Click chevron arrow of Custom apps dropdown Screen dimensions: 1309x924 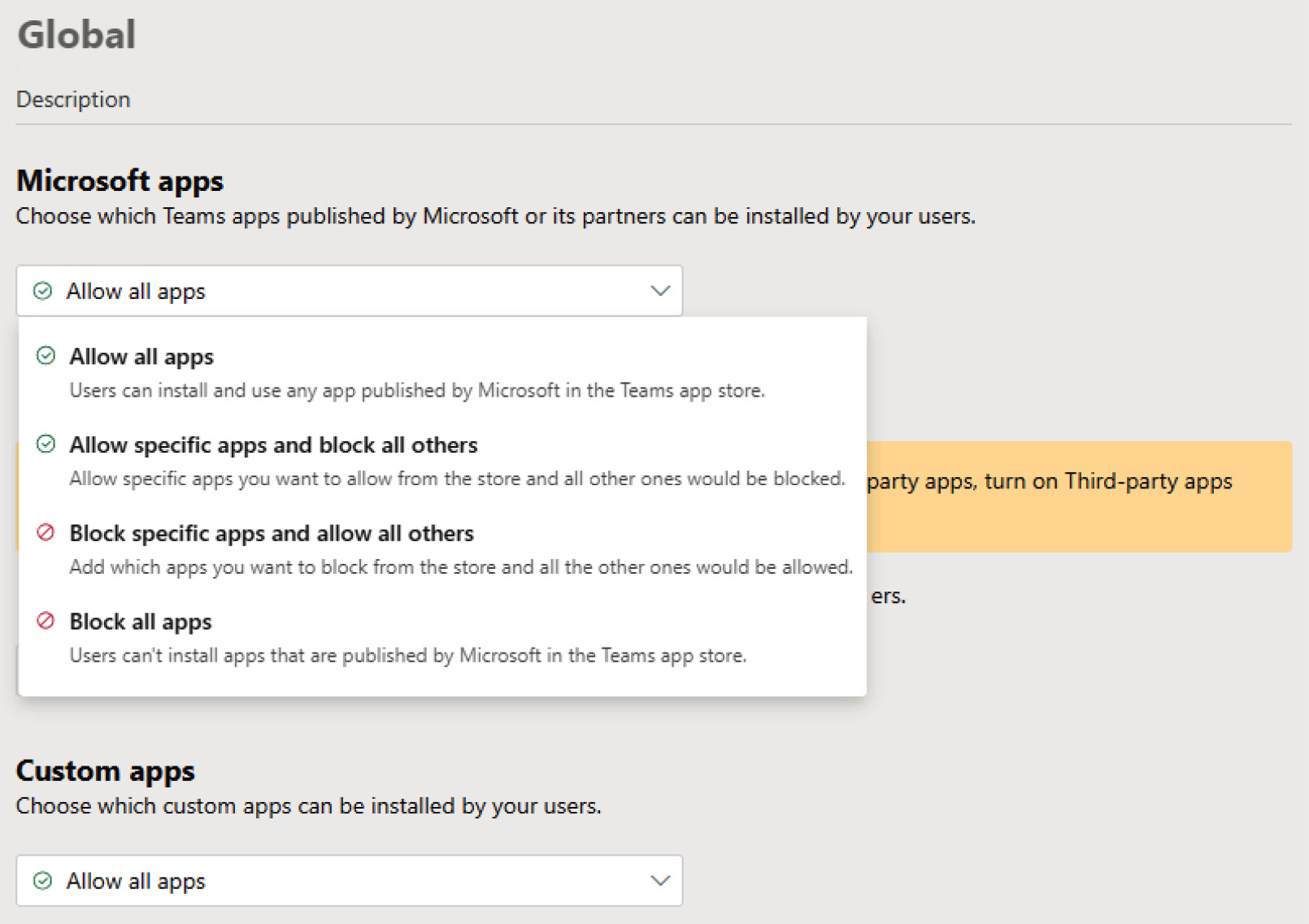660,880
